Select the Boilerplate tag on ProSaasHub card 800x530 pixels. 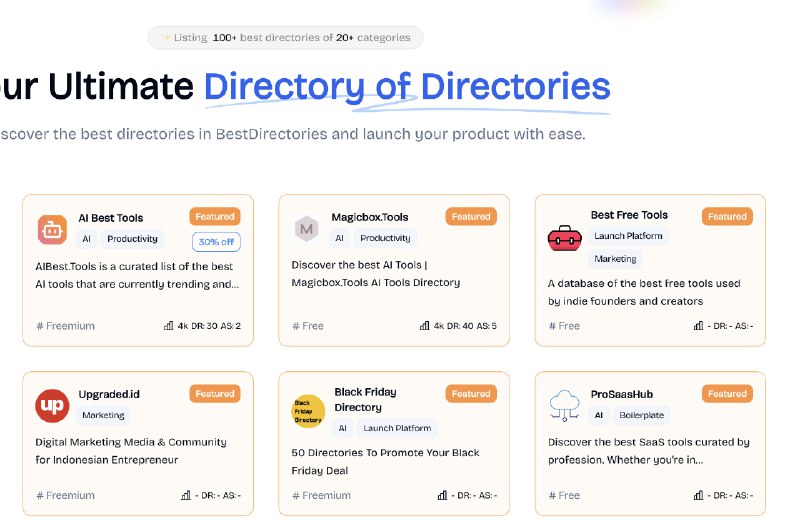(641, 415)
